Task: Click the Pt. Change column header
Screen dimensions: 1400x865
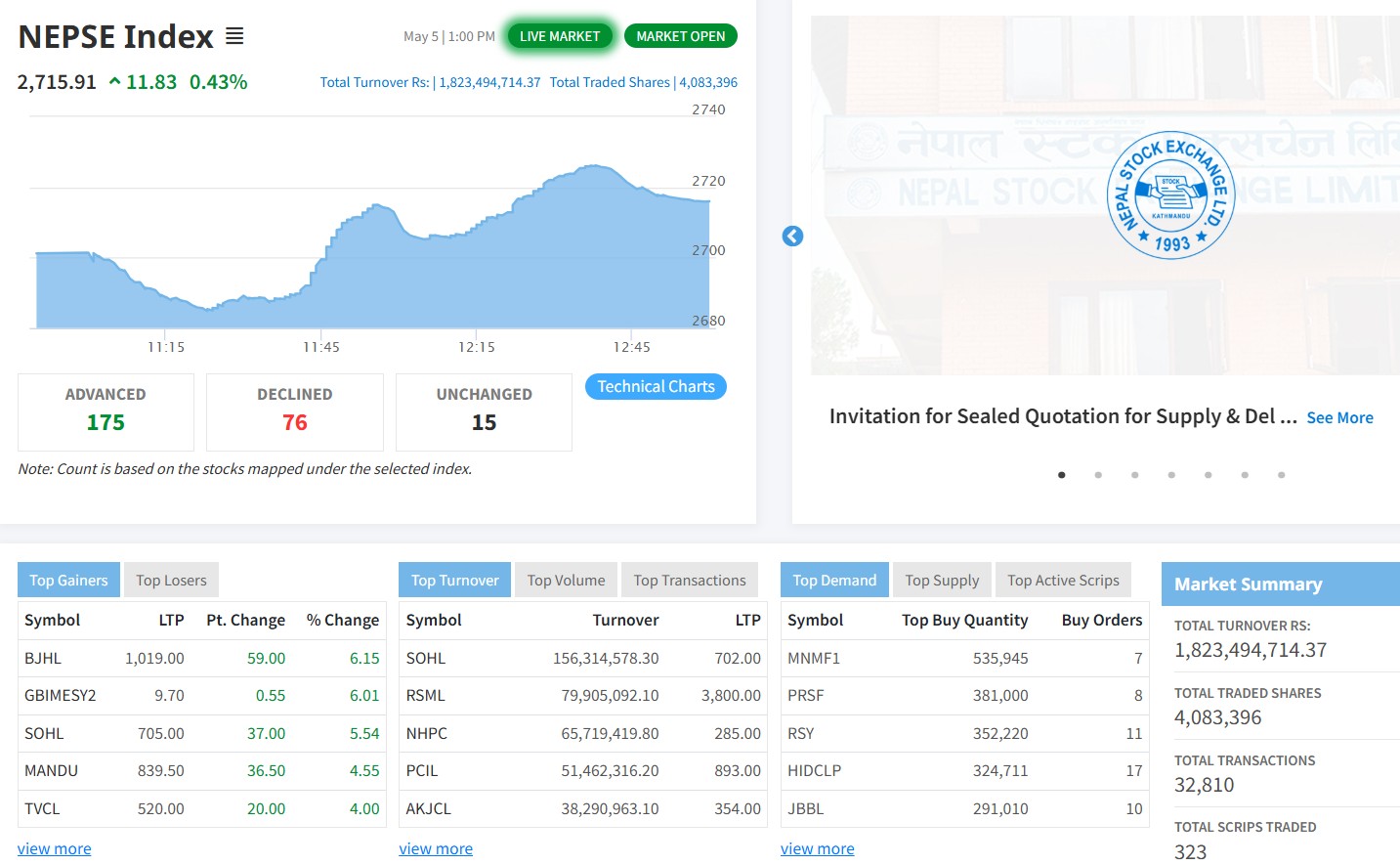Action: [246, 621]
